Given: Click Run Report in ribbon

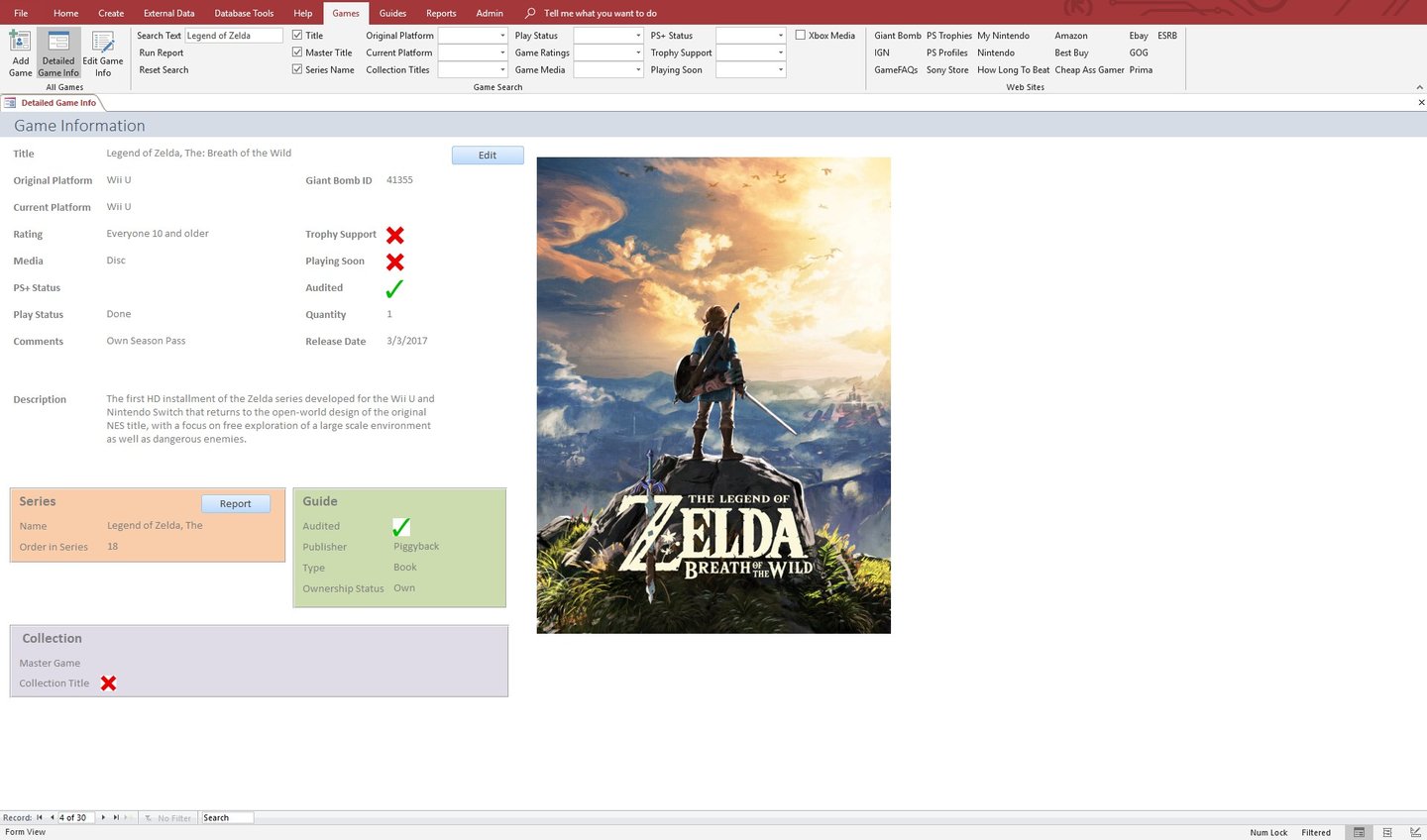Looking at the screenshot, I should [162, 52].
